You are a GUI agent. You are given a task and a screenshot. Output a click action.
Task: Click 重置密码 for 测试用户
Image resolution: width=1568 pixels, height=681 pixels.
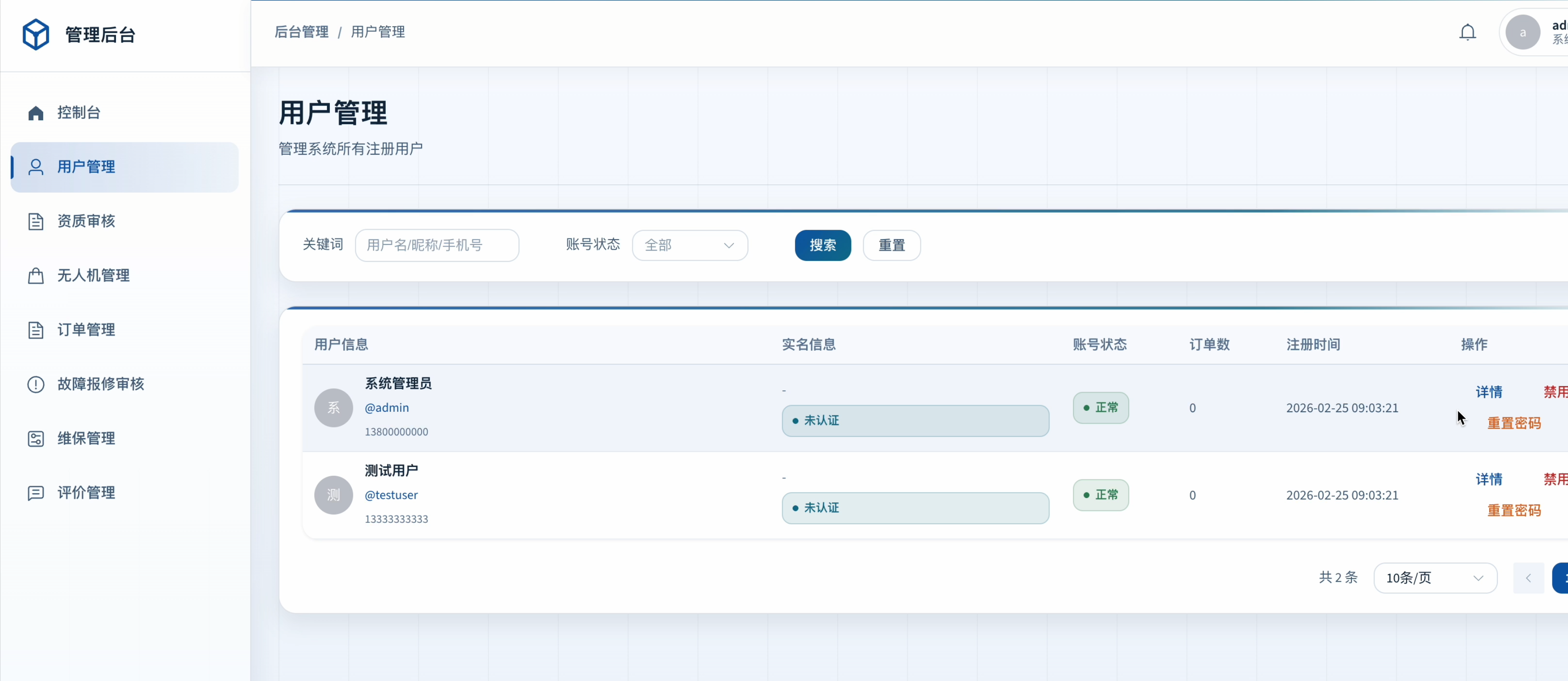[x=1514, y=511]
